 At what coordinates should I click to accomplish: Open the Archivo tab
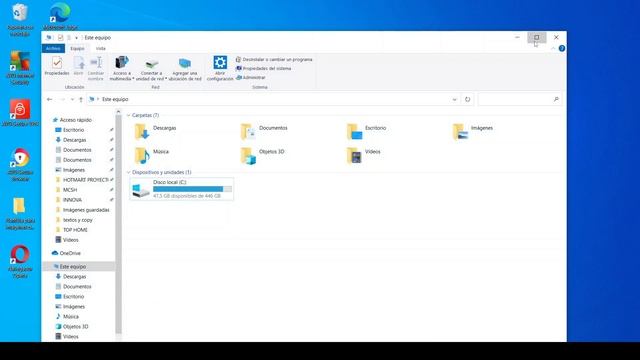pyautogui.click(x=53, y=49)
